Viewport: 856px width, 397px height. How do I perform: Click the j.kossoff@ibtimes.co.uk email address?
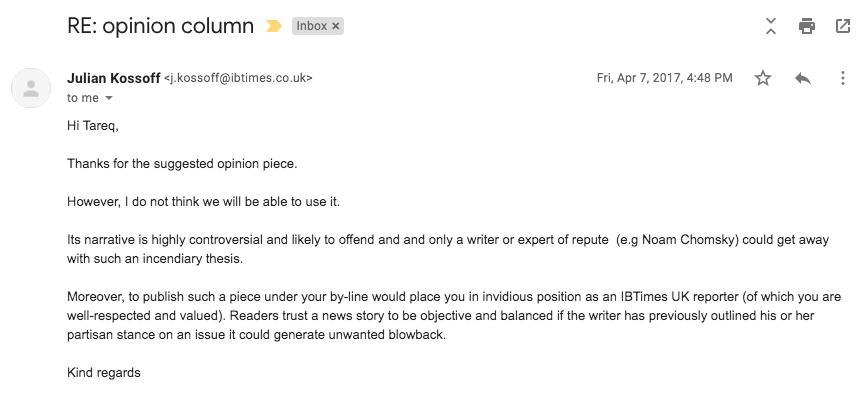pos(239,78)
